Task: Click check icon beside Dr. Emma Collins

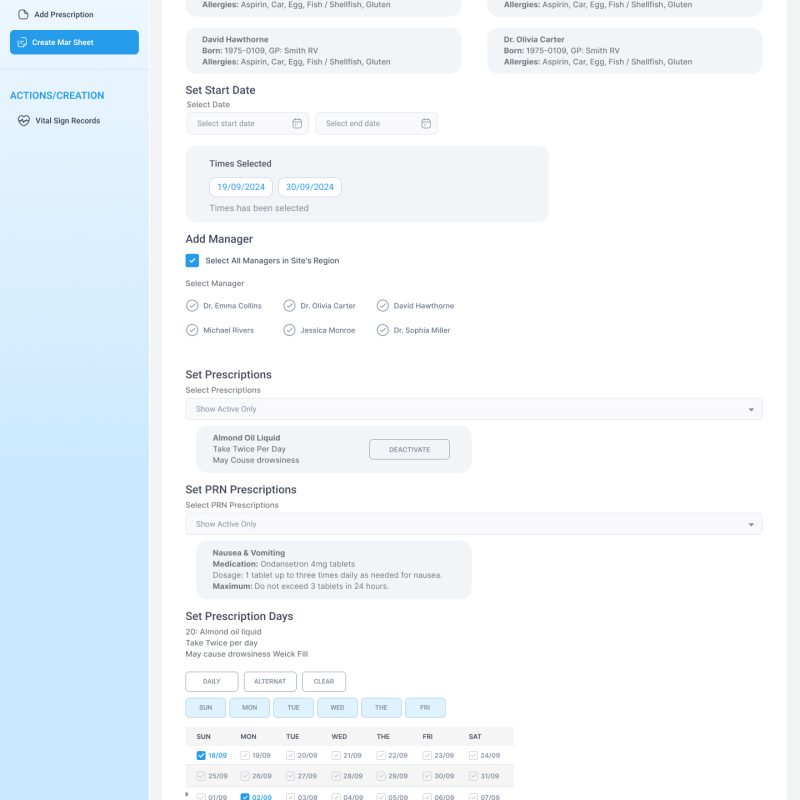Action: 192,306
